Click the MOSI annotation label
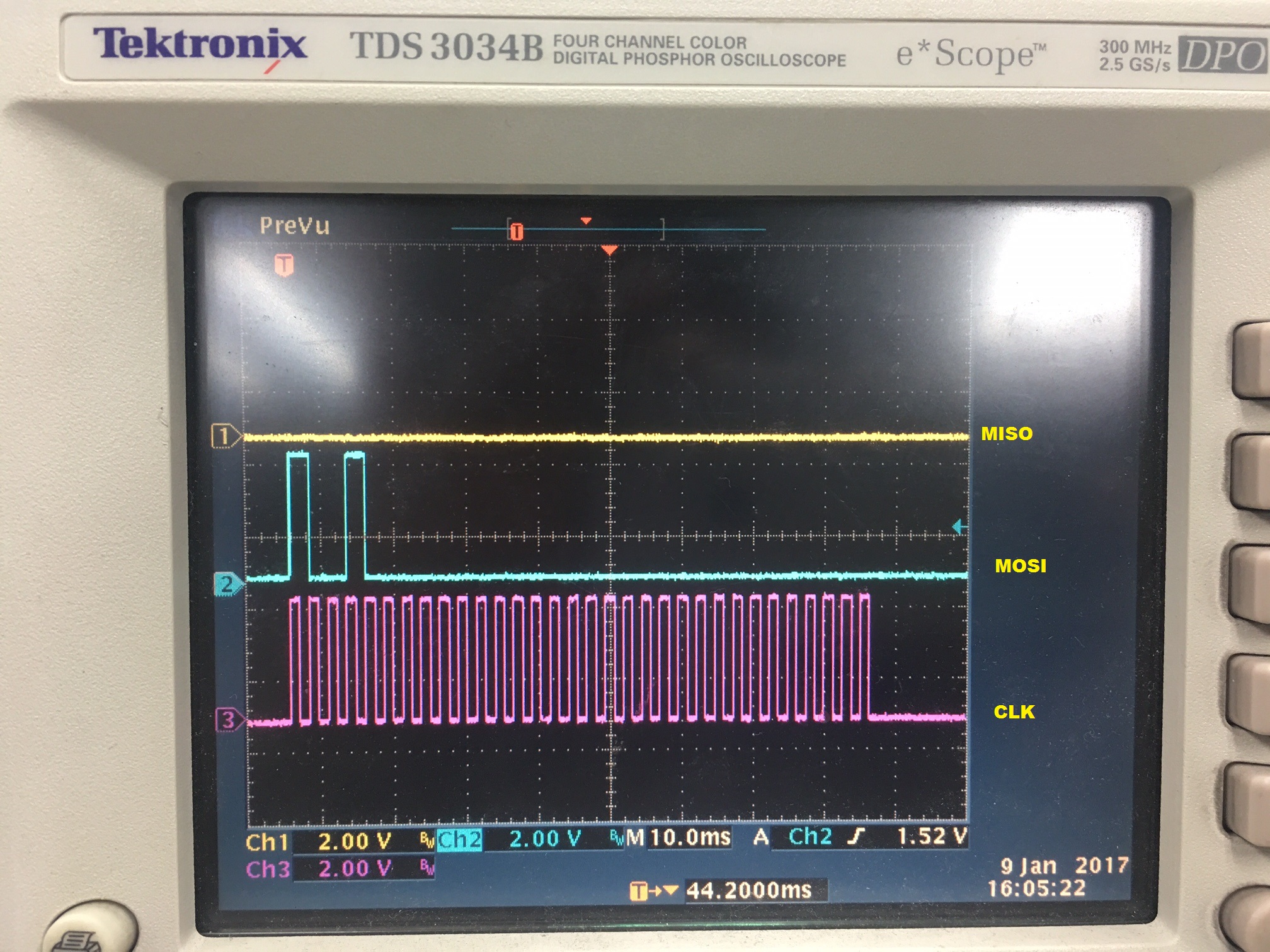The image size is (1270, 952). point(1020,565)
